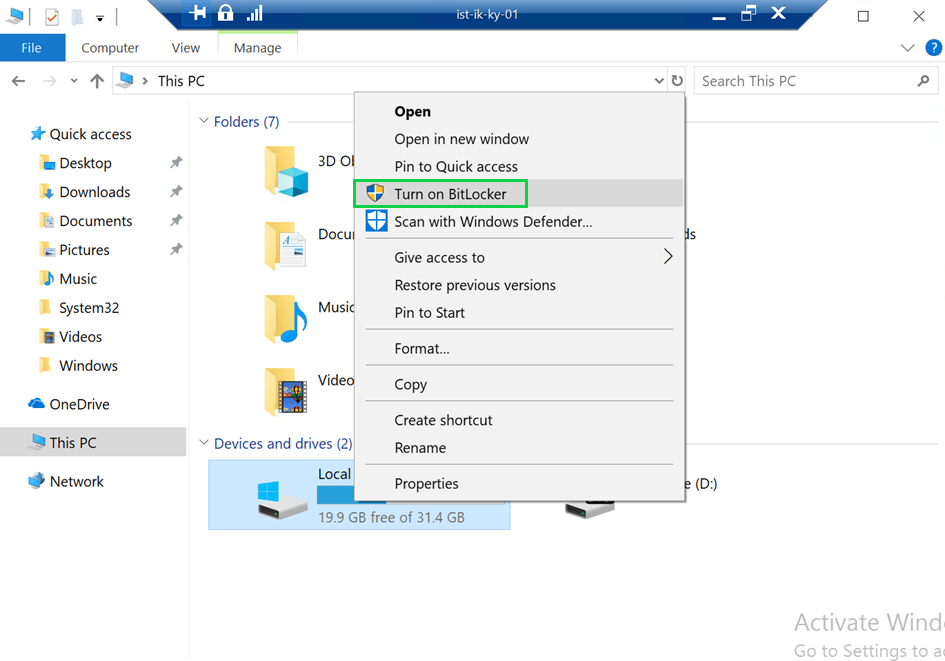Click the refresh button beside address bar
The width and height of the screenshot is (945, 661).
[x=678, y=81]
